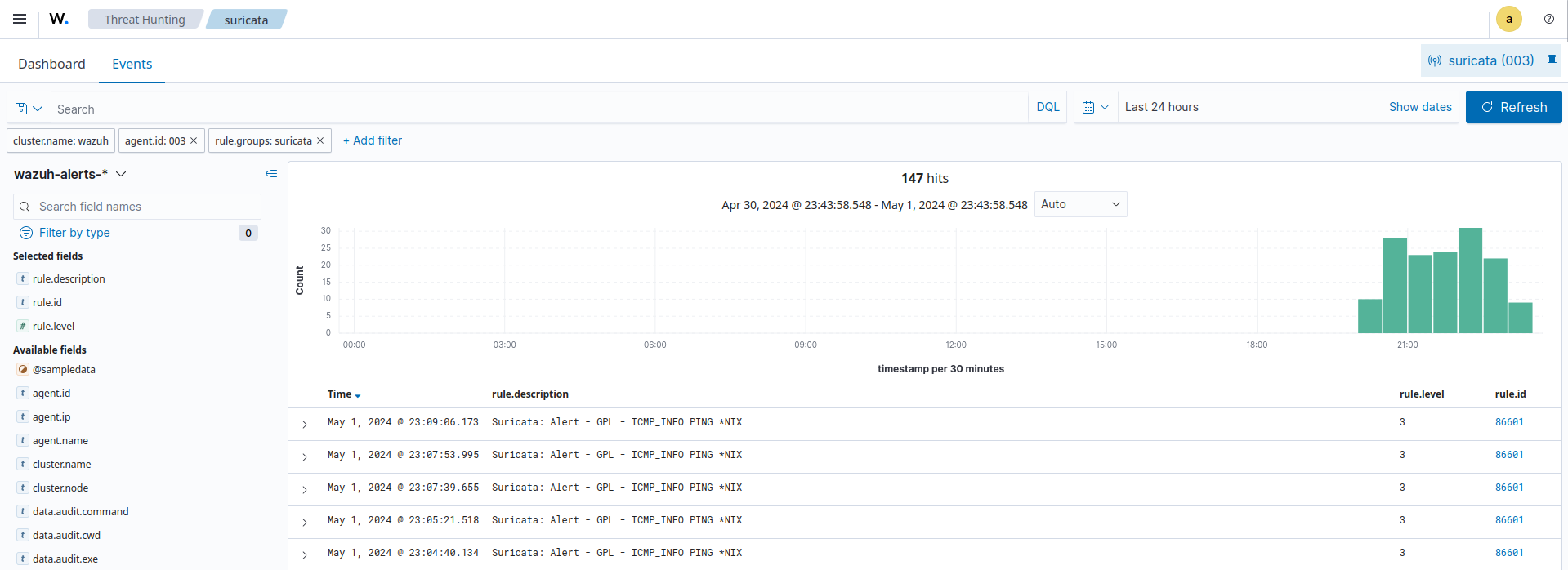
Task: Click the tallest histogram bar
Action: [1470, 280]
